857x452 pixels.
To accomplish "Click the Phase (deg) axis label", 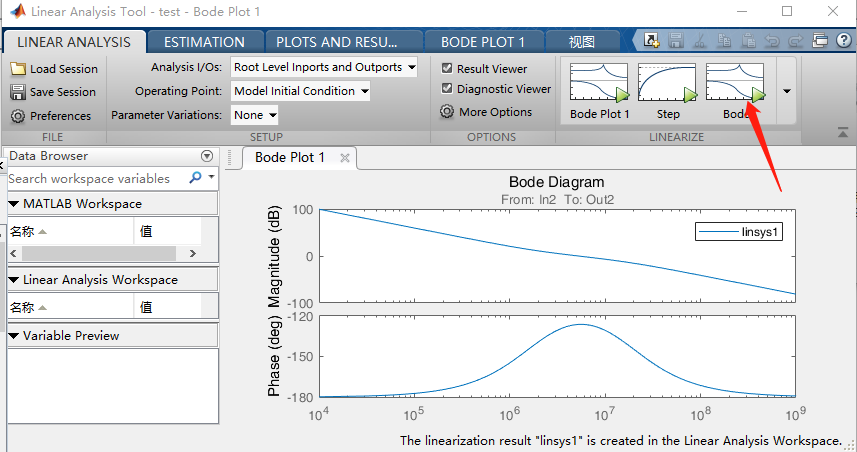I will (x=274, y=357).
